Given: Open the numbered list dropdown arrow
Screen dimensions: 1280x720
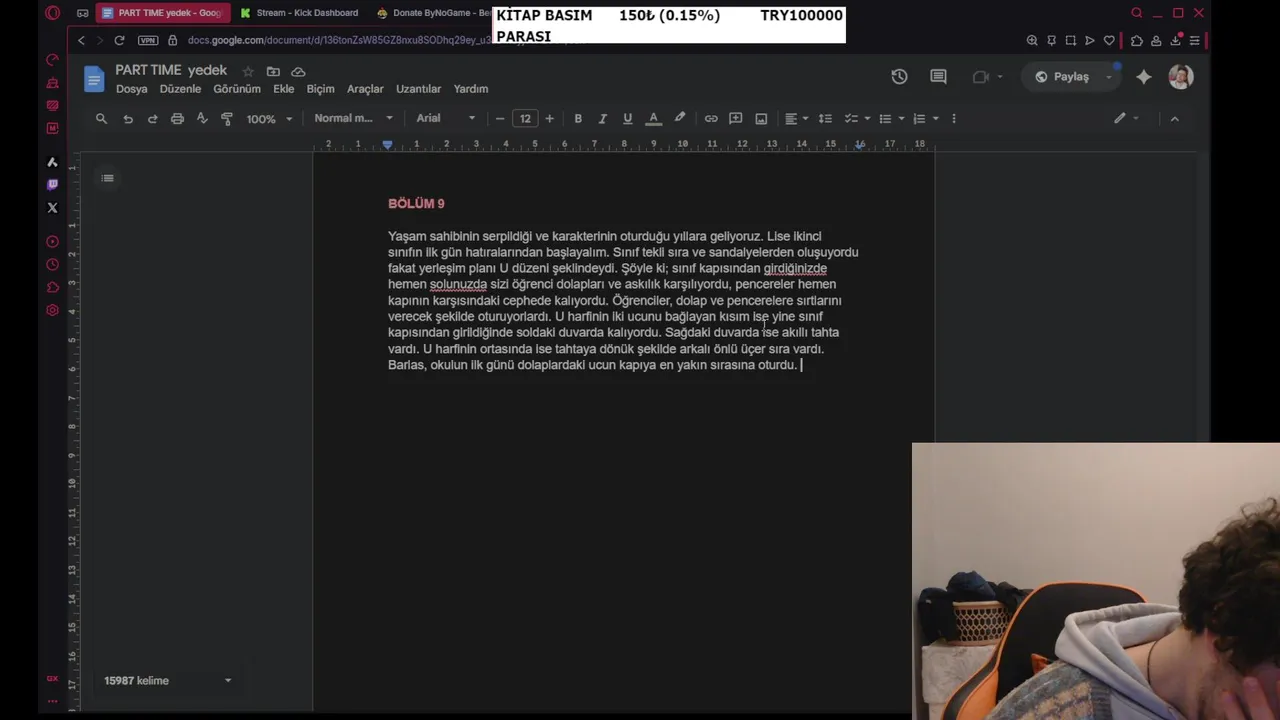Looking at the screenshot, I should click(935, 118).
